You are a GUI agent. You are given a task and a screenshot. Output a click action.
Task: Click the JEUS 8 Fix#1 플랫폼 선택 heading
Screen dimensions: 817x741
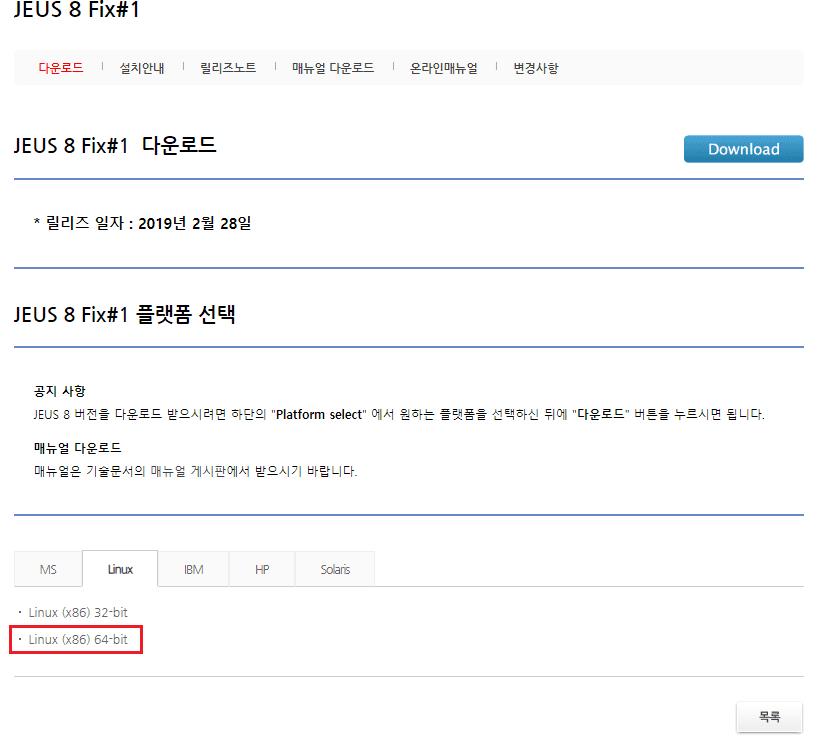(125, 314)
